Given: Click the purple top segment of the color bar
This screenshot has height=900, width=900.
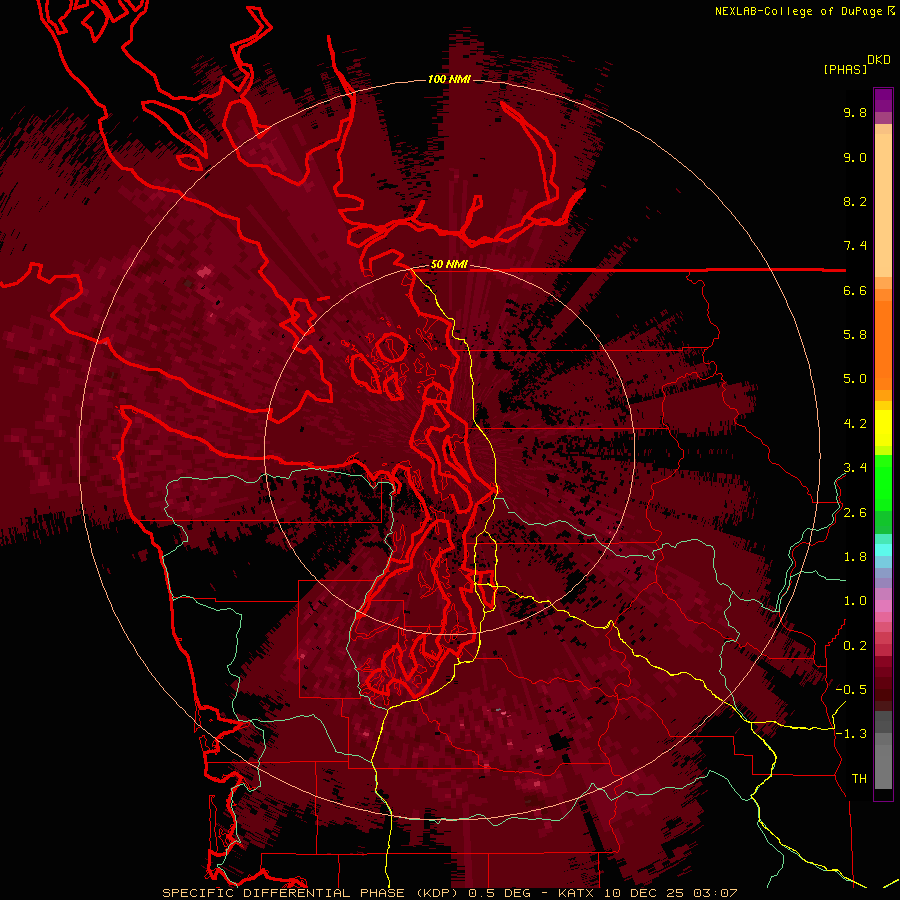Looking at the screenshot, I should (x=883, y=100).
